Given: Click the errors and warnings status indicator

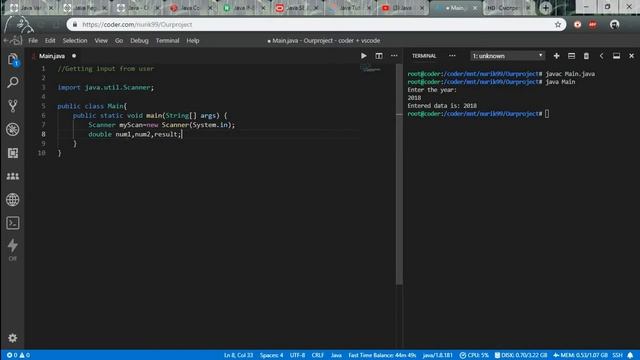Looking at the screenshot, I should click(18, 355).
